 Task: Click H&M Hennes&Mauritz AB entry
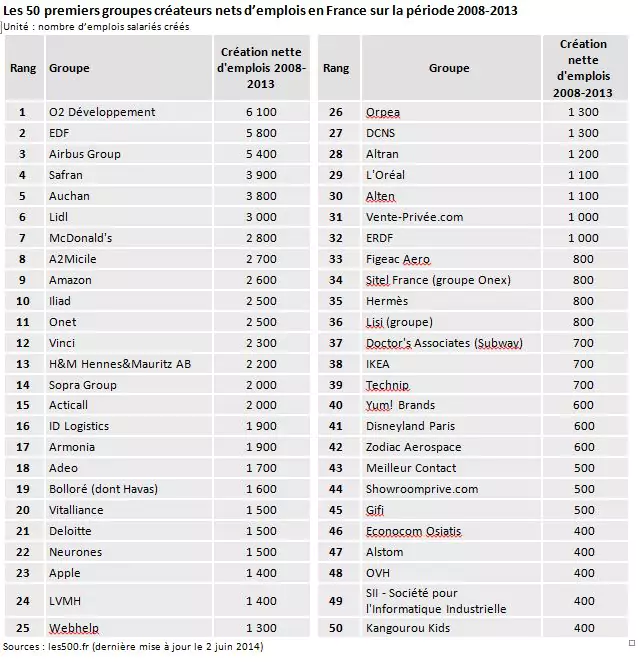coord(120,364)
